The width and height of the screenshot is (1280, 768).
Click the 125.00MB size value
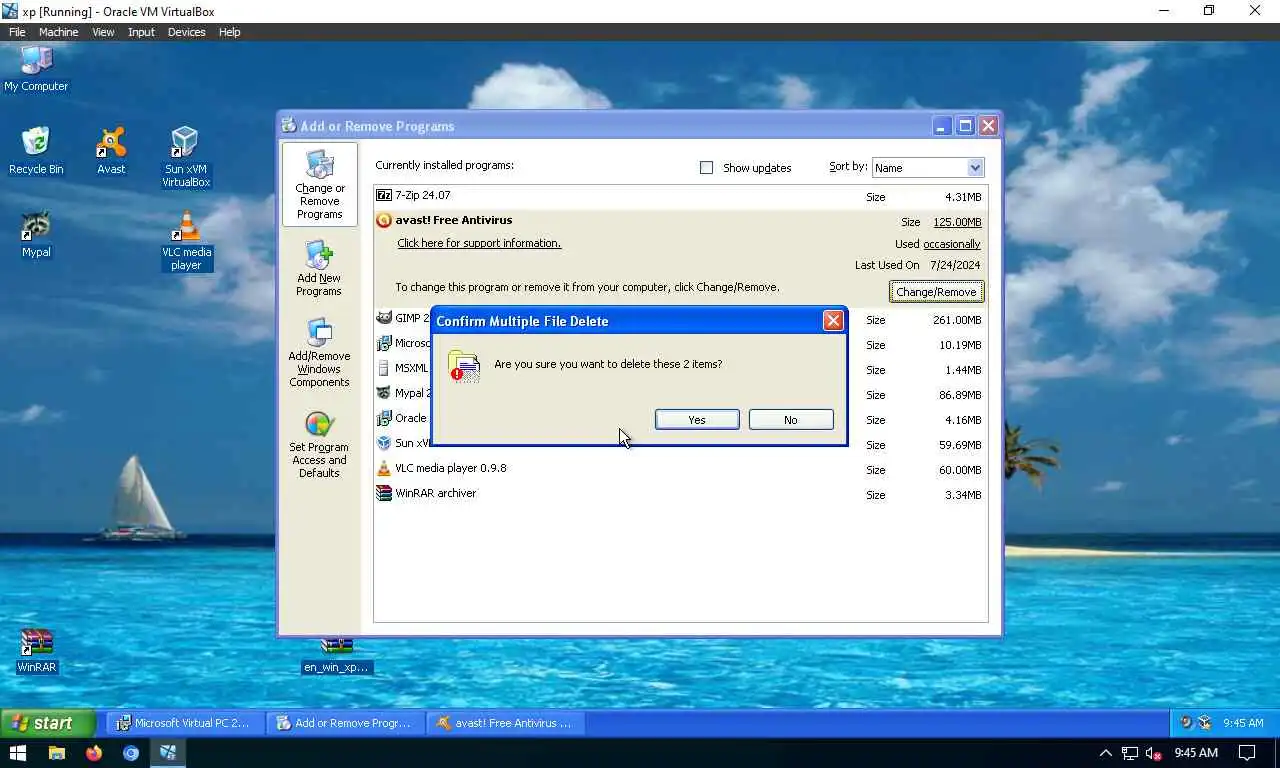point(957,222)
